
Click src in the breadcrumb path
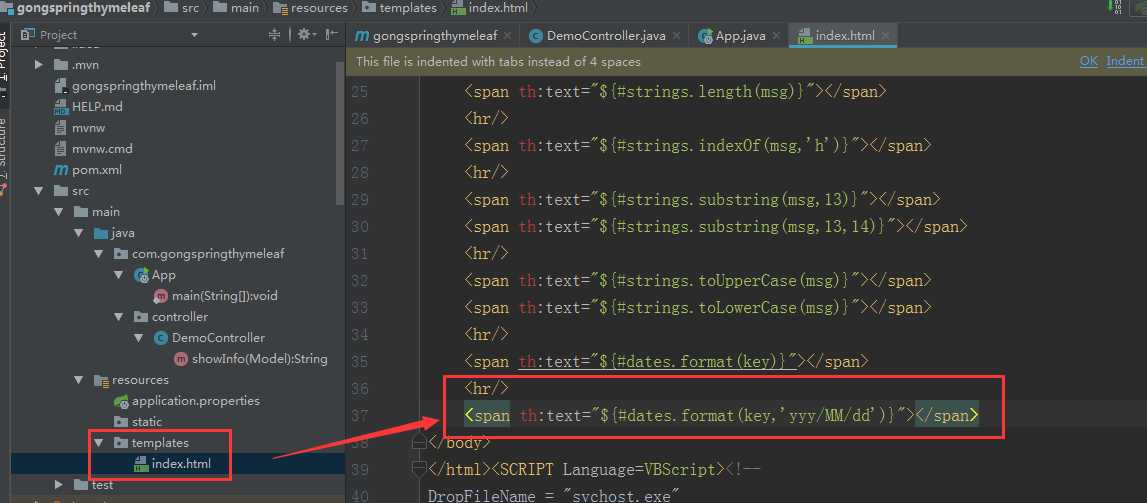[190, 8]
